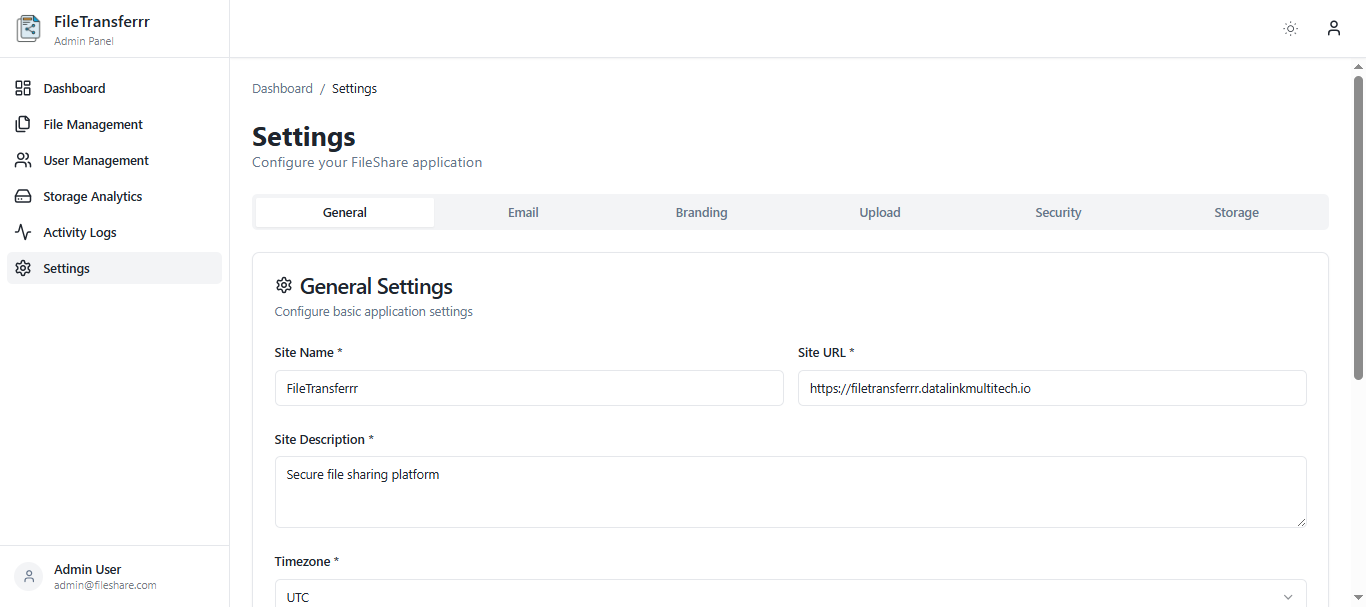Select the Dashboard grid icon in sidebar
1366x607 pixels.
[23, 88]
